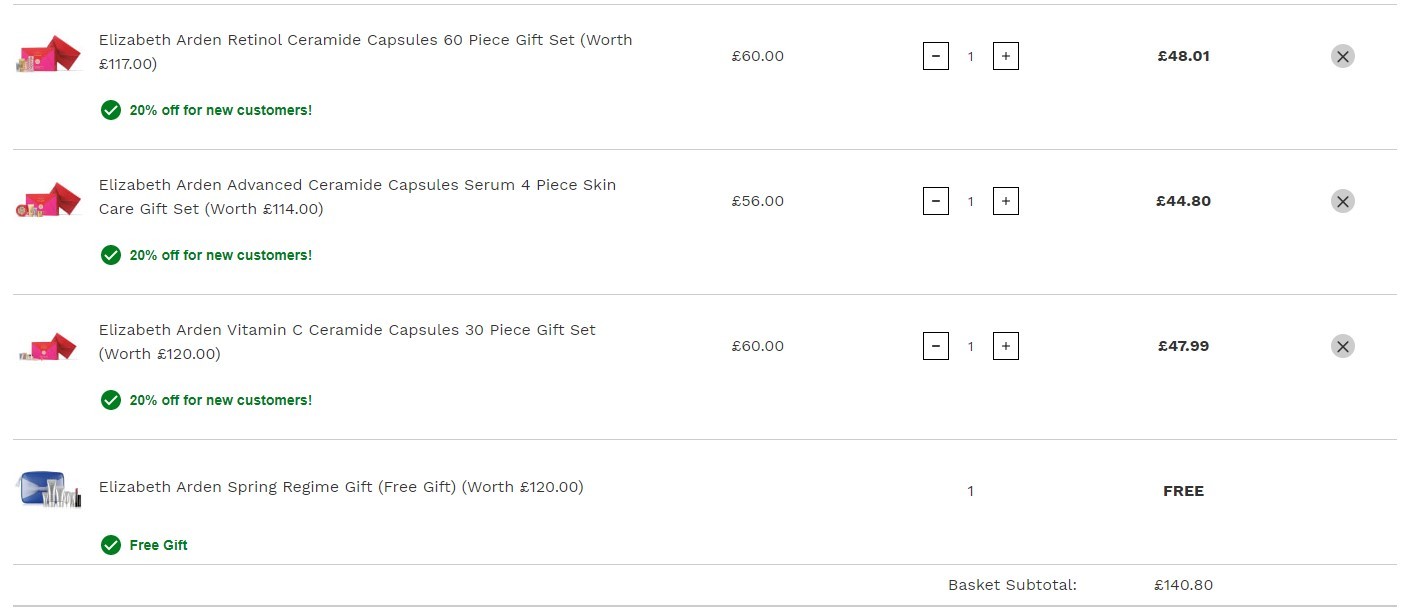Click the 20% off offer on Retinol set

coord(207,110)
